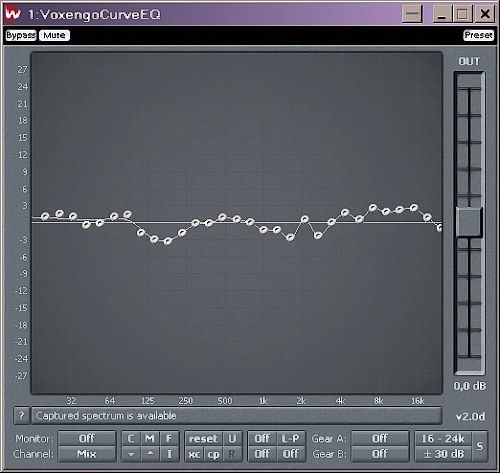This screenshot has width=500, height=473.
Task: Click the status message 'Captured spectrum is available'
Action: coord(106,416)
